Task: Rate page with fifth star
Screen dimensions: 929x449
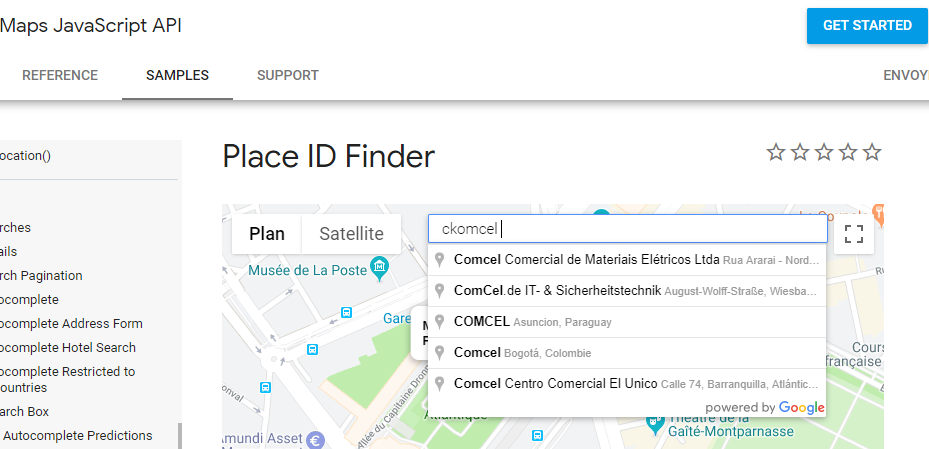Action: pyautogui.click(x=872, y=153)
